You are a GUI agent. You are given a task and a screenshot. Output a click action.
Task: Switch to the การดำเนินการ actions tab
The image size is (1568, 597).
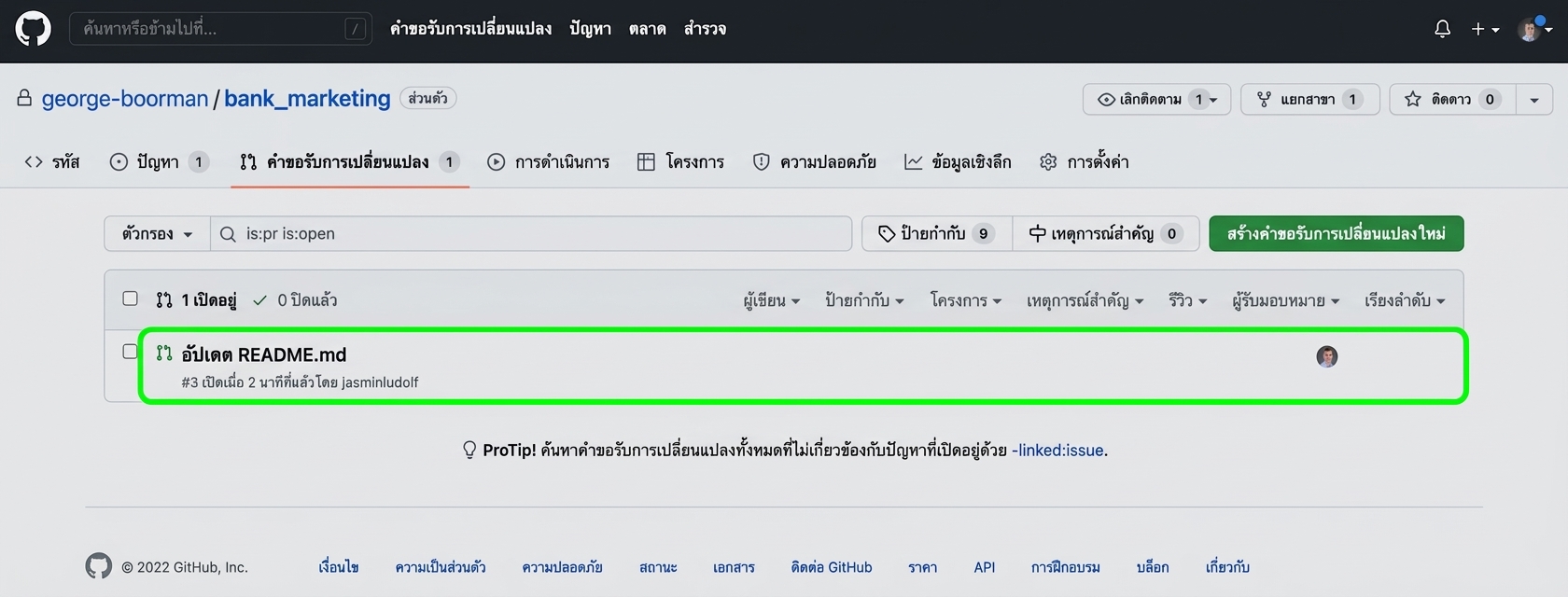pyautogui.click(x=549, y=161)
